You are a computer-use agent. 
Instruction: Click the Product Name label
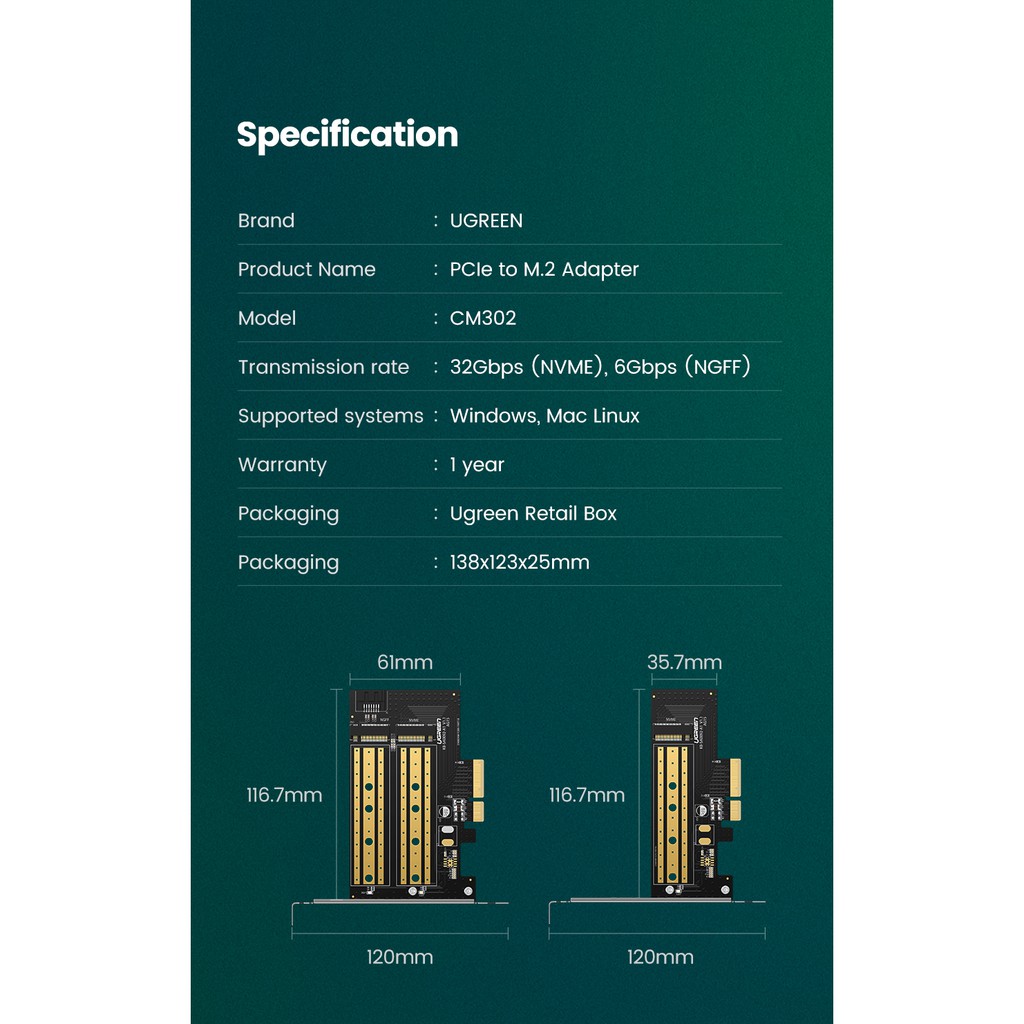[306, 270]
